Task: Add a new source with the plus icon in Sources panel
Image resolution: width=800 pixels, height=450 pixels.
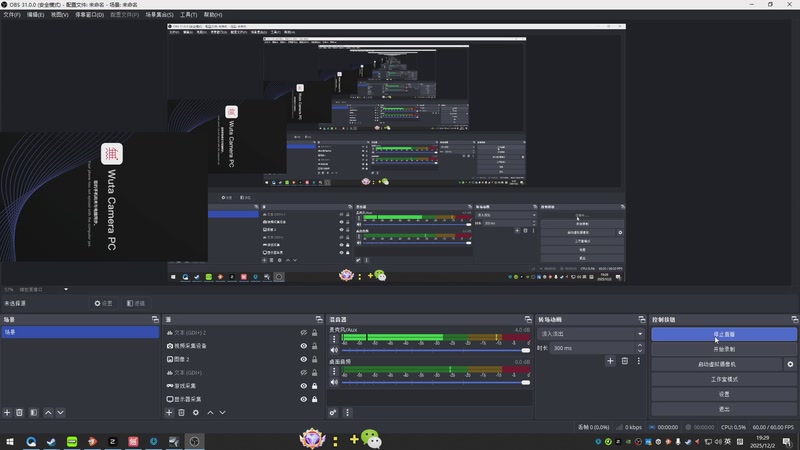Action: pos(169,412)
